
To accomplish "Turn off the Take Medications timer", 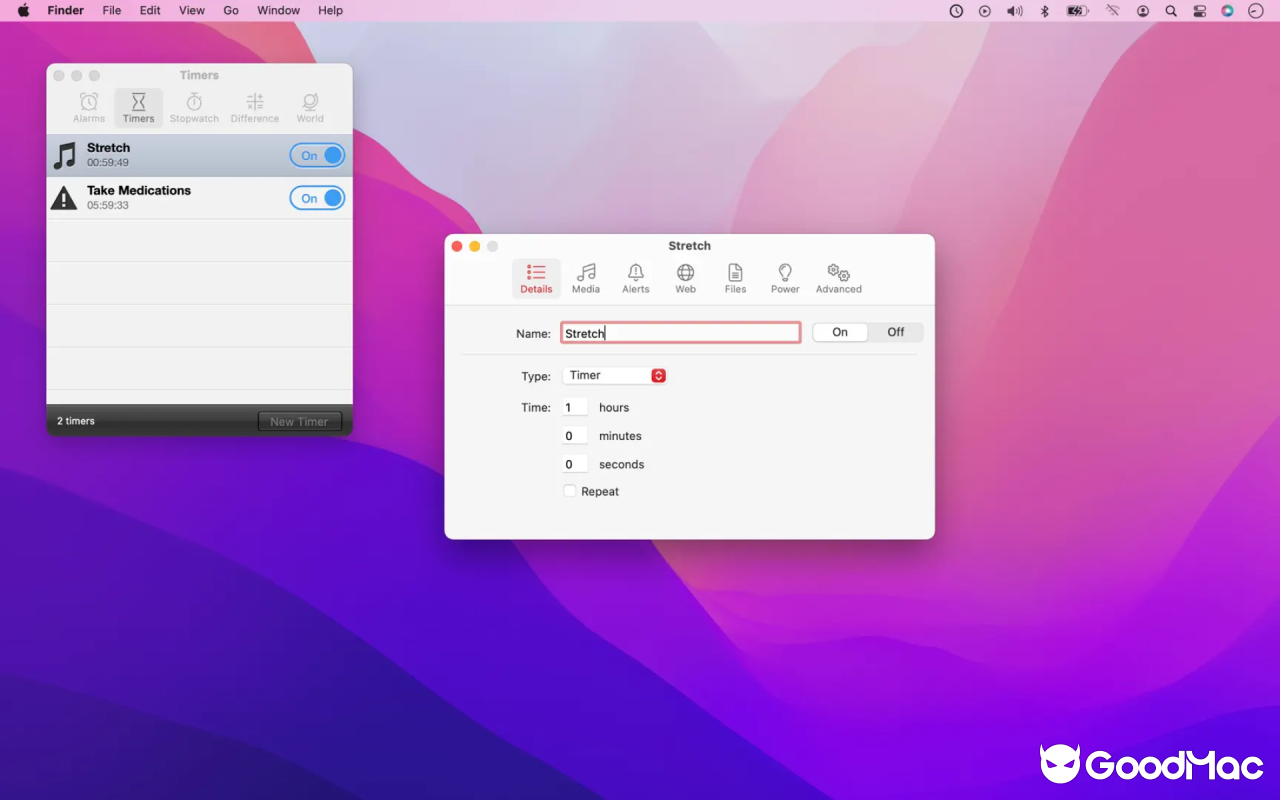I will click(x=317, y=198).
